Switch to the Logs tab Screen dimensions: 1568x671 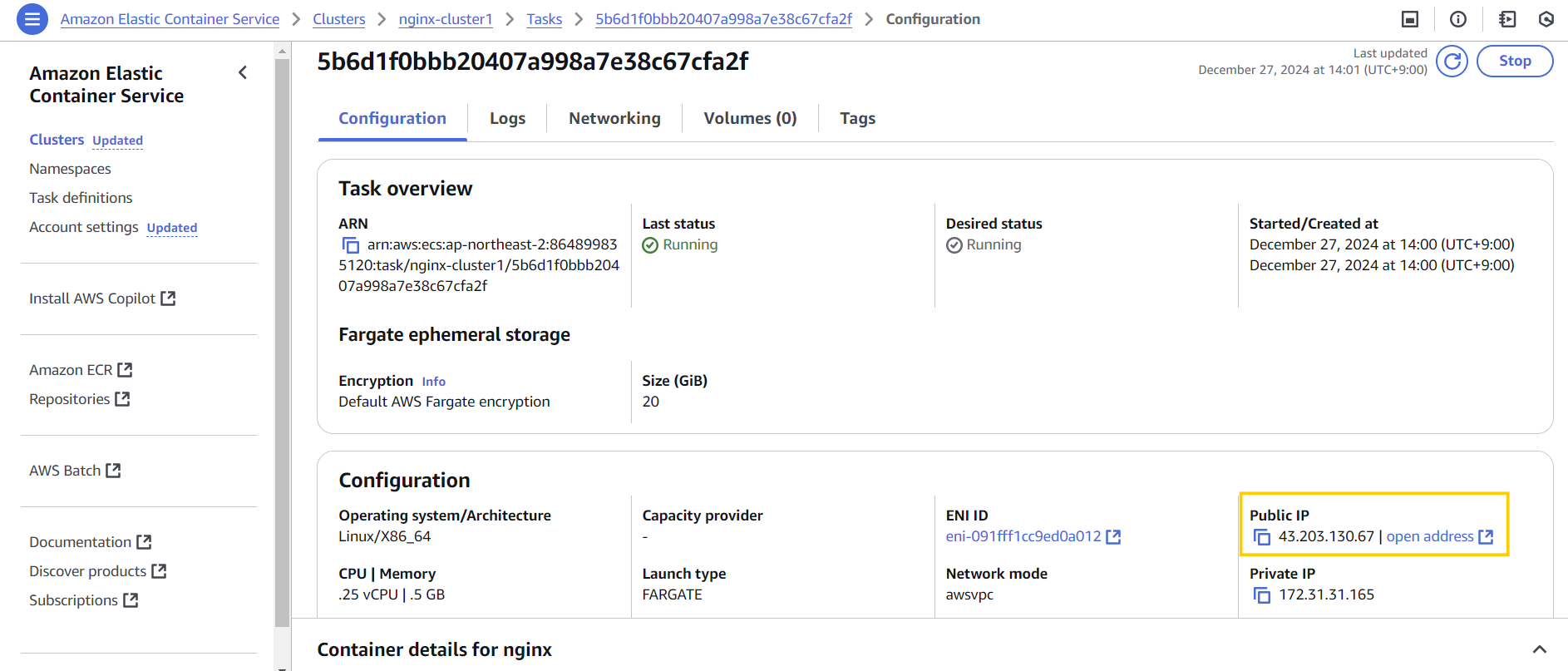click(x=507, y=119)
